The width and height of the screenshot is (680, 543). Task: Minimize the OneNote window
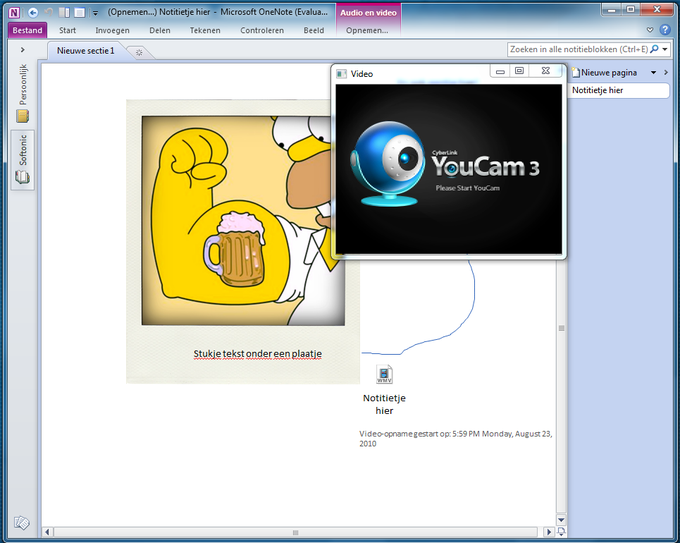611,9
